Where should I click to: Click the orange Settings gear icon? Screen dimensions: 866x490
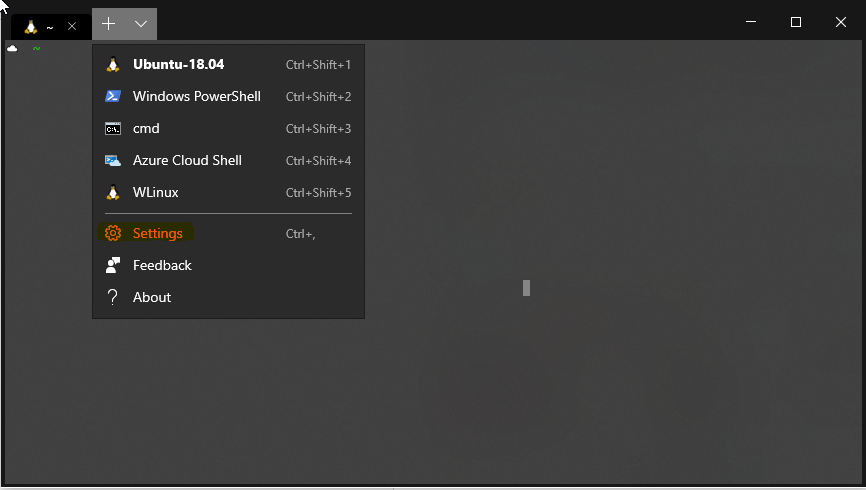tap(113, 233)
